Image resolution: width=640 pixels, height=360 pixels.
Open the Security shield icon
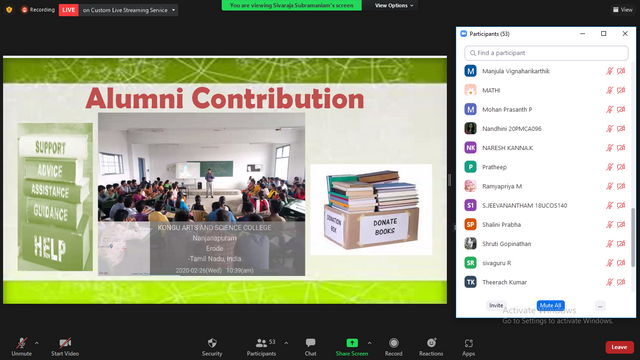(212, 343)
